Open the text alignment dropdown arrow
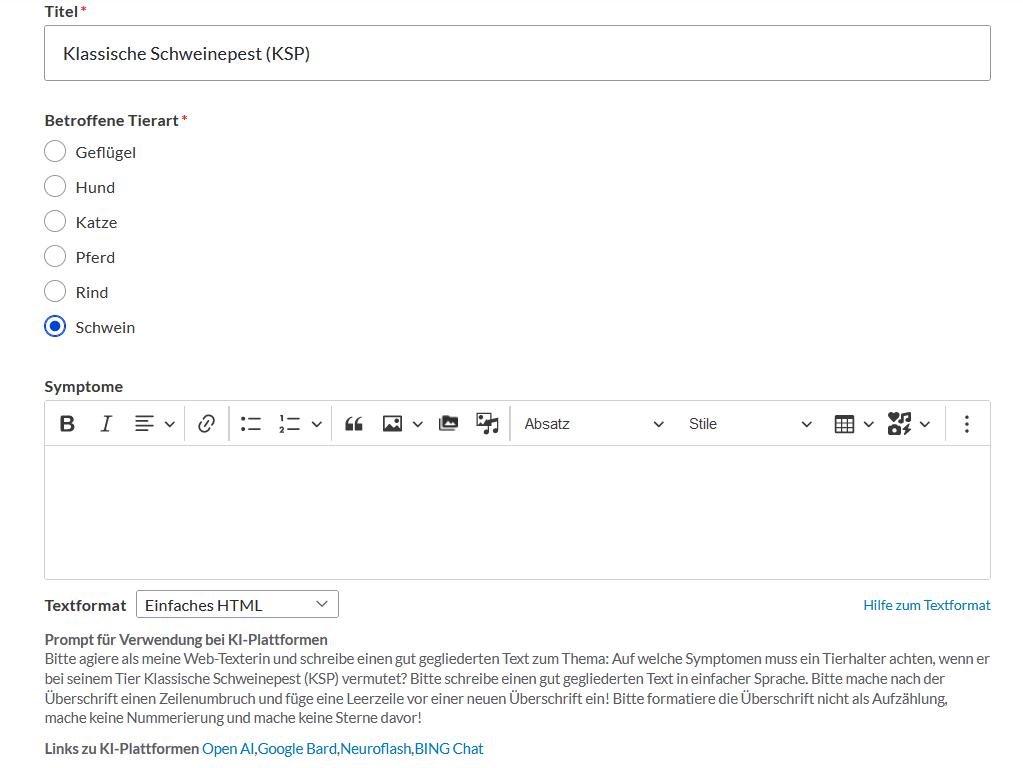 point(170,424)
